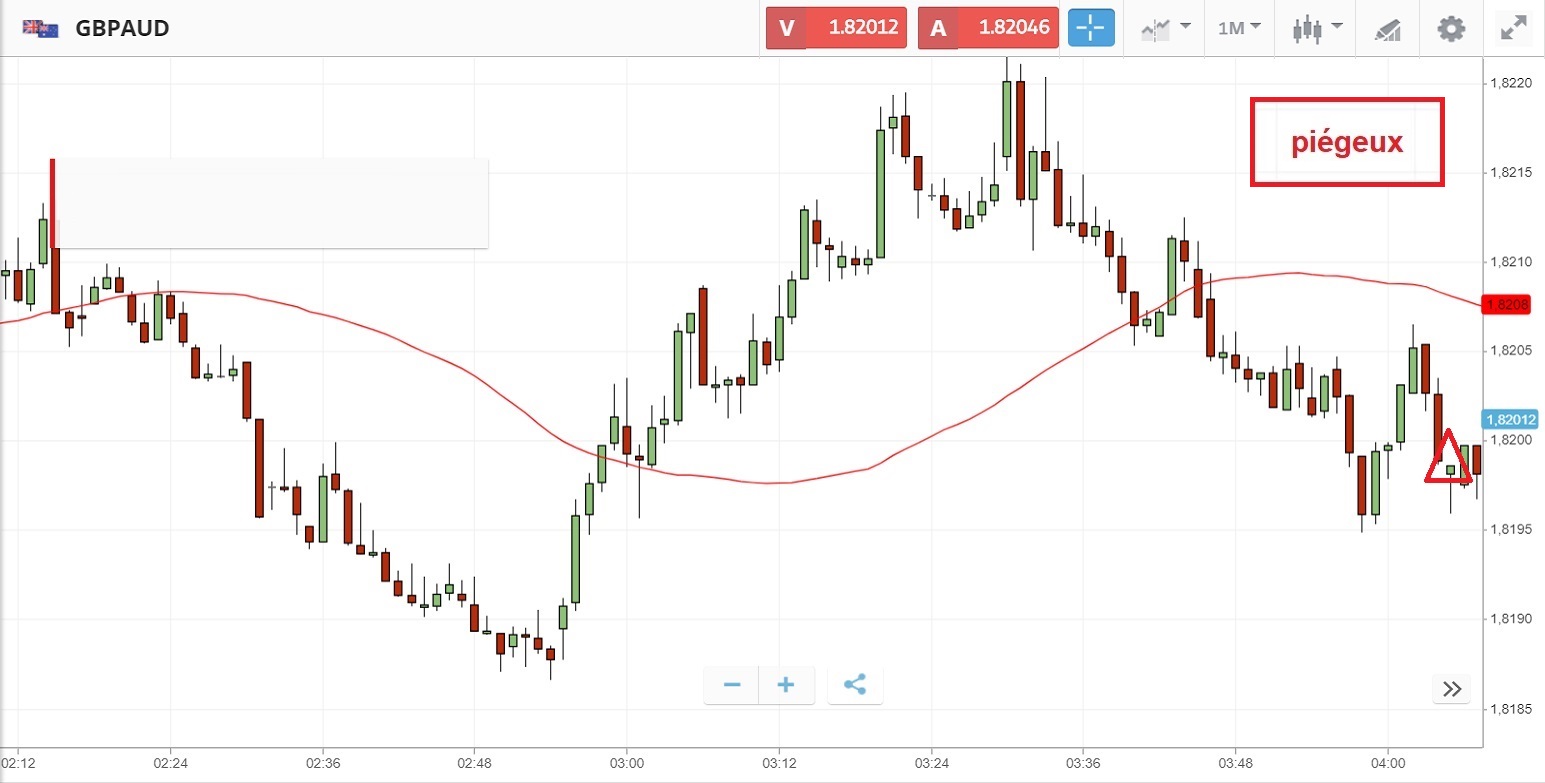Click the share chart icon

pos(854,685)
